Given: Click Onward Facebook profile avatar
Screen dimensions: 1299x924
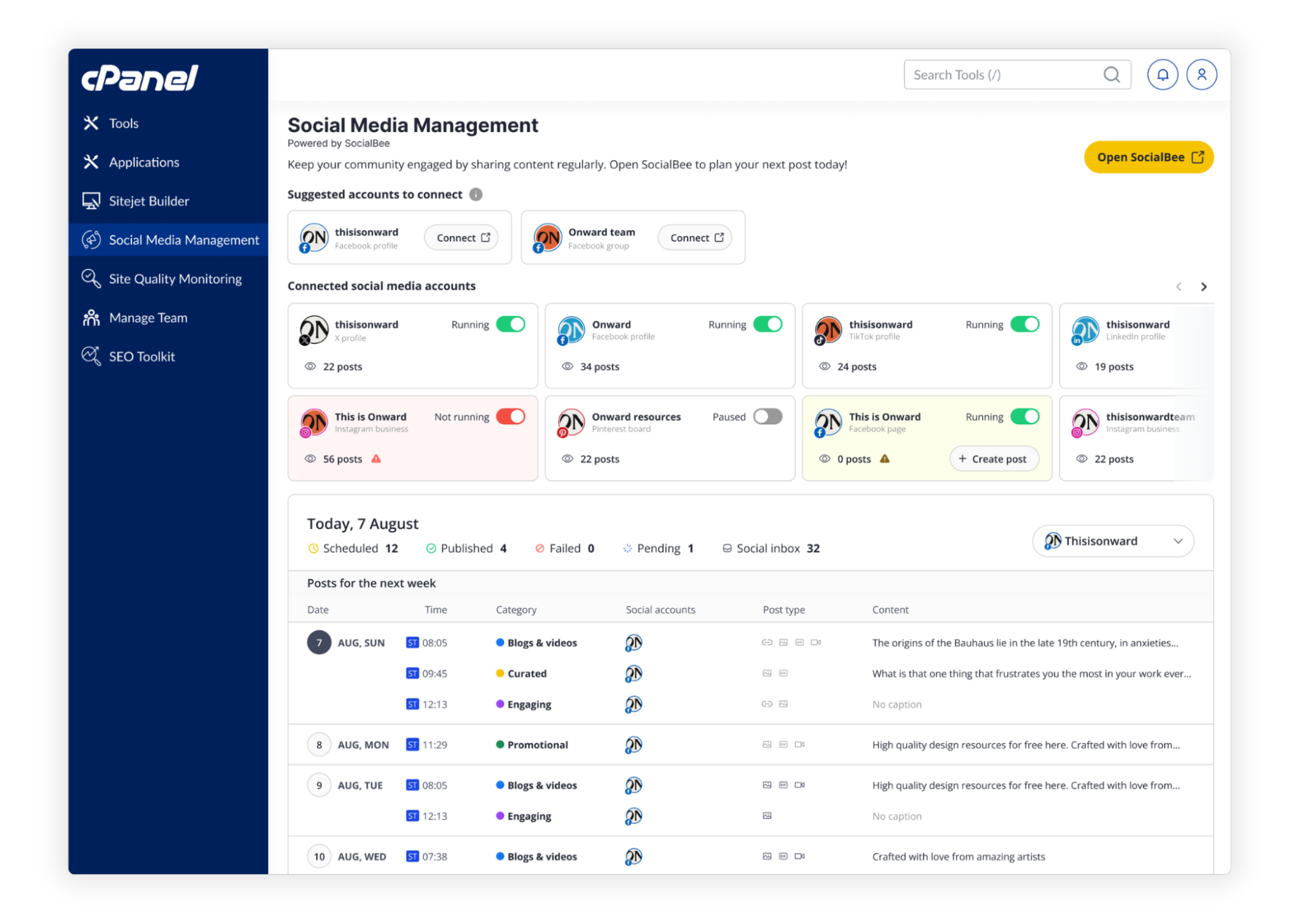Looking at the screenshot, I should click(x=571, y=330).
